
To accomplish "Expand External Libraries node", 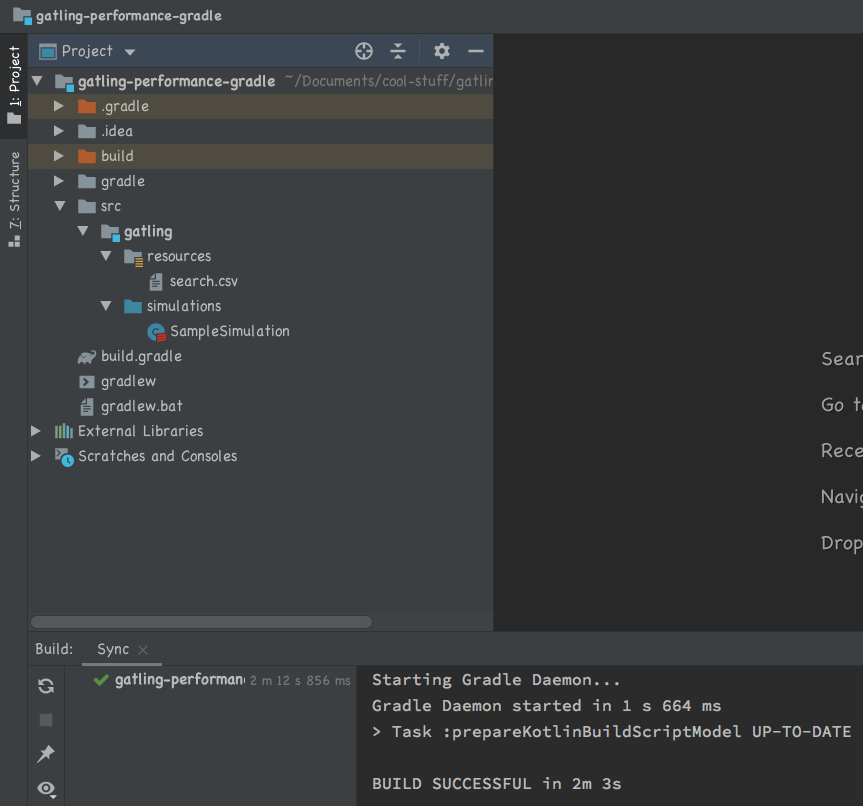I will [x=36, y=431].
